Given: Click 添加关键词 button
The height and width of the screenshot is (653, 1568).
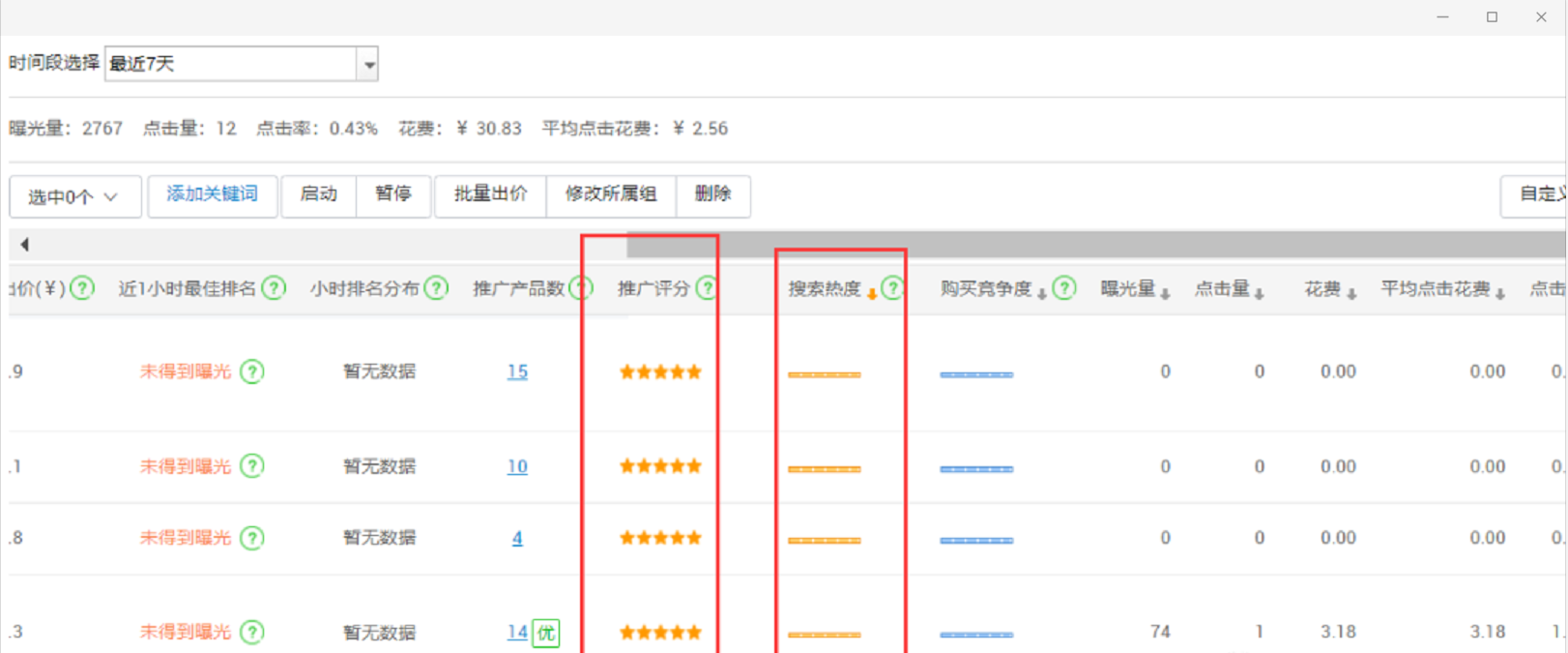Looking at the screenshot, I should click(x=212, y=194).
